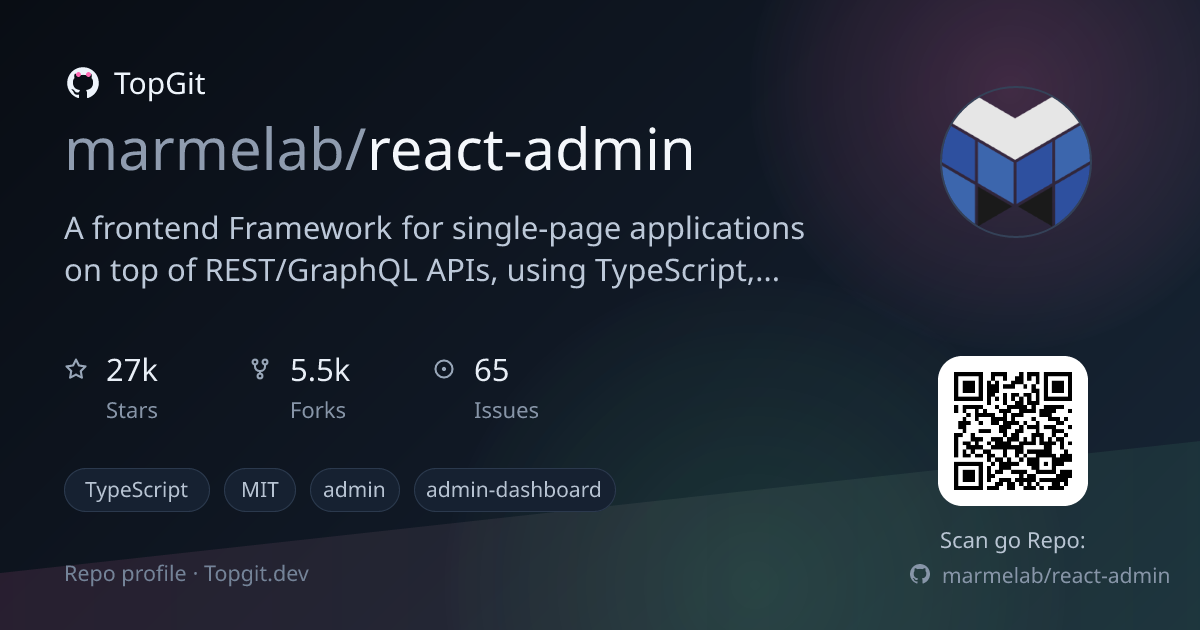Image resolution: width=1200 pixels, height=630 pixels.
Task: Click the Forks label
Action: [x=318, y=411]
